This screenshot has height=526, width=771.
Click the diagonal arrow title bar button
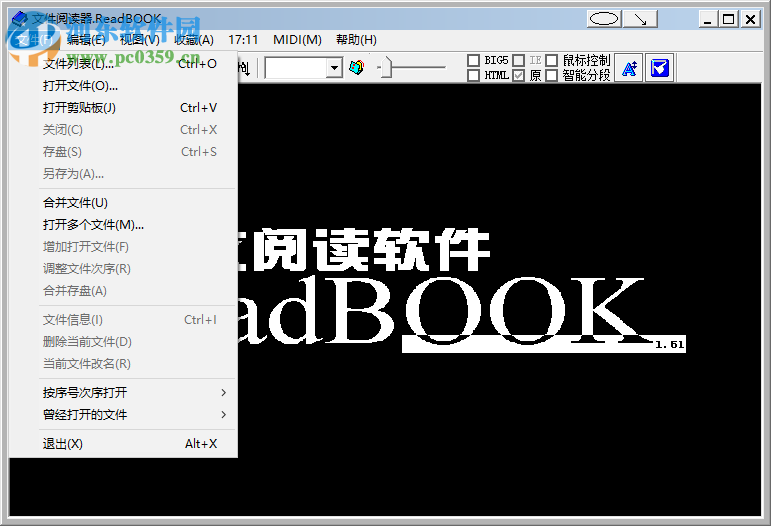point(640,19)
